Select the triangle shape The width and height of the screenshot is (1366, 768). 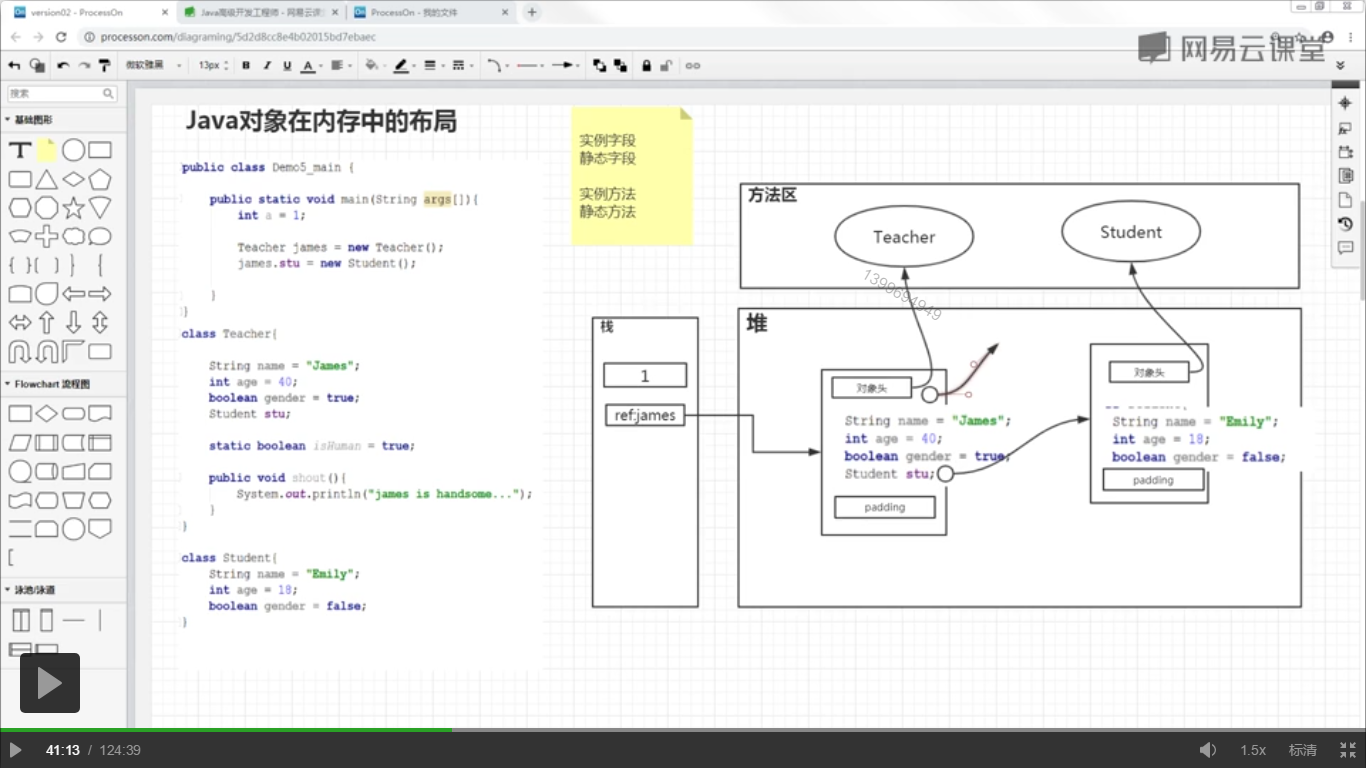click(46, 180)
